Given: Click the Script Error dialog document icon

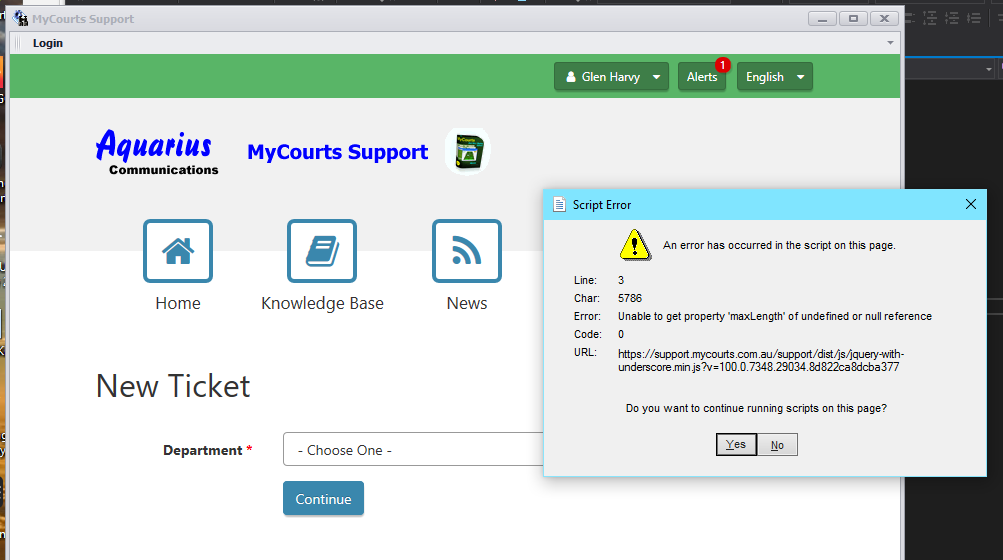Looking at the screenshot, I should click(559, 204).
